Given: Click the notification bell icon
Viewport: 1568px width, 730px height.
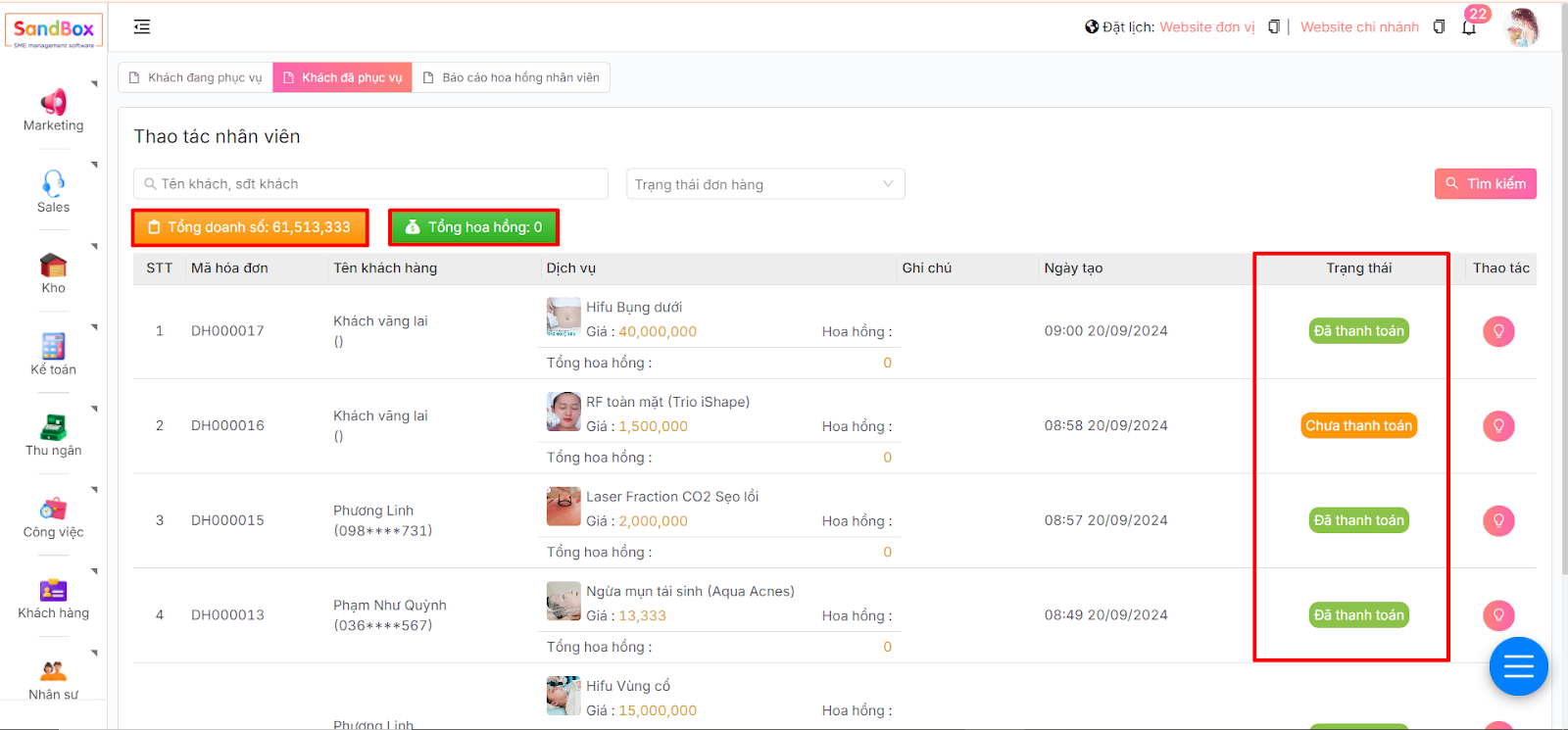Looking at the screenshot, I should (1468, 27).
